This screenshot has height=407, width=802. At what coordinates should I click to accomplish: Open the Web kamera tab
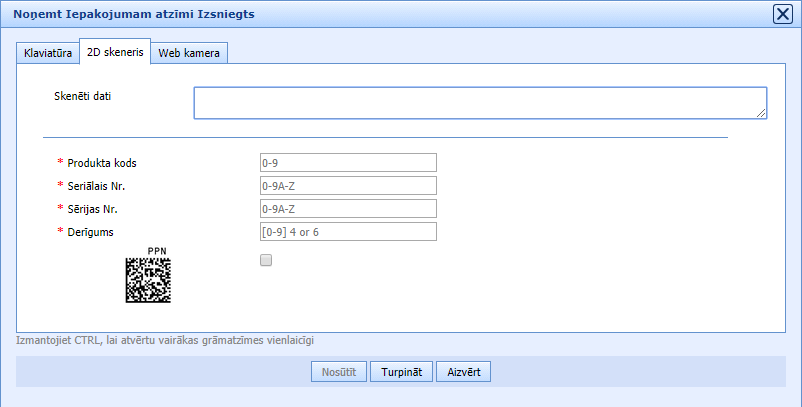coord(190,53)
